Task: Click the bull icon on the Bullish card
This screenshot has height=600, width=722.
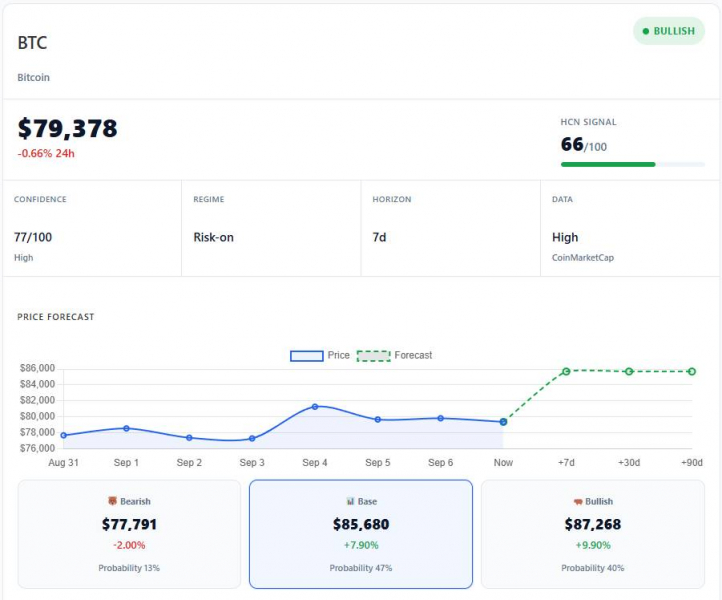Action: (x=578, y=501)
